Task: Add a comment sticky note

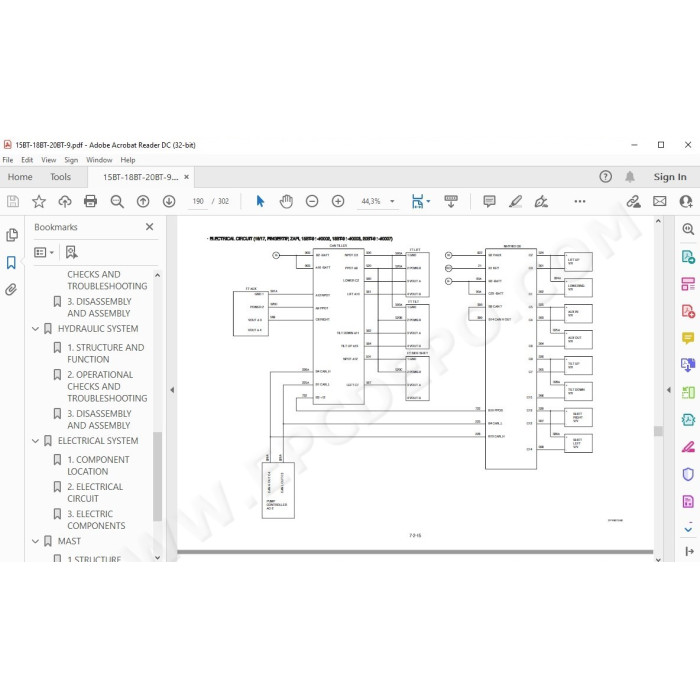Action: tap(489, 201)
